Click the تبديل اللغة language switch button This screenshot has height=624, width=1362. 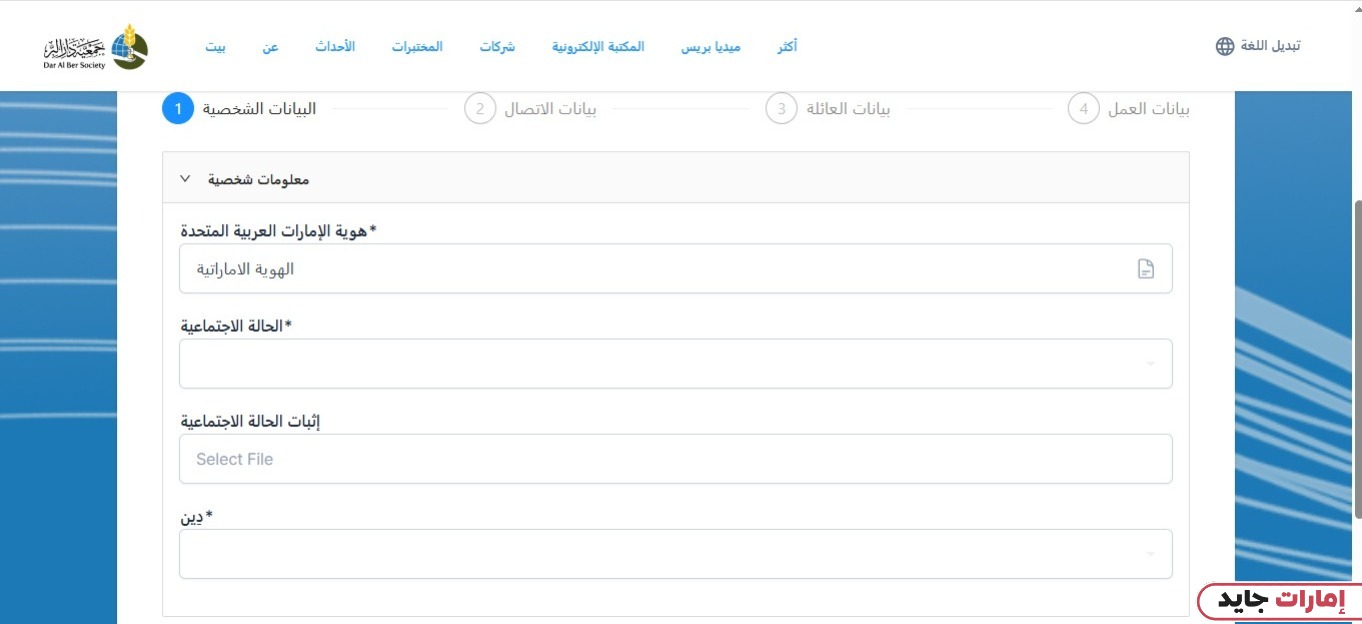(x=1270, y=46)
